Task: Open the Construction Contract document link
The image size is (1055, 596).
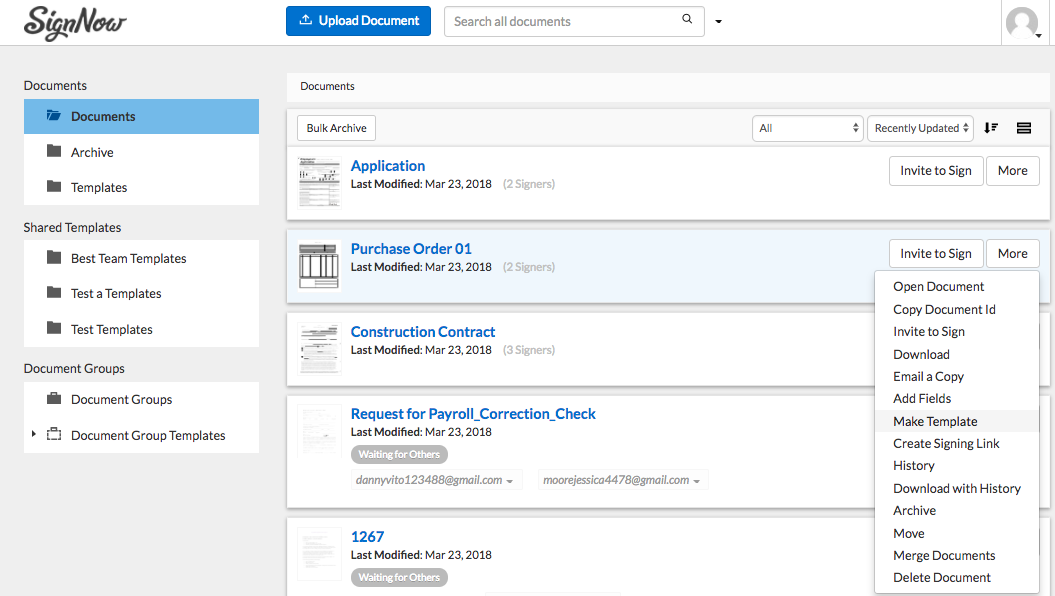Action: 422,331
